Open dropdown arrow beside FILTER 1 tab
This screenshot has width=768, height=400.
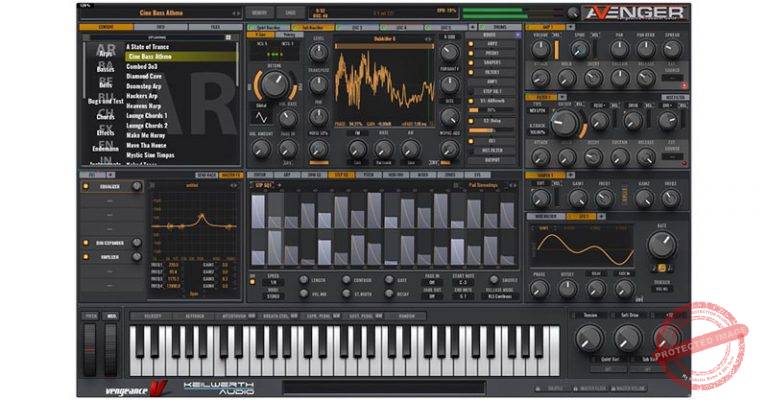coord(562,97)
